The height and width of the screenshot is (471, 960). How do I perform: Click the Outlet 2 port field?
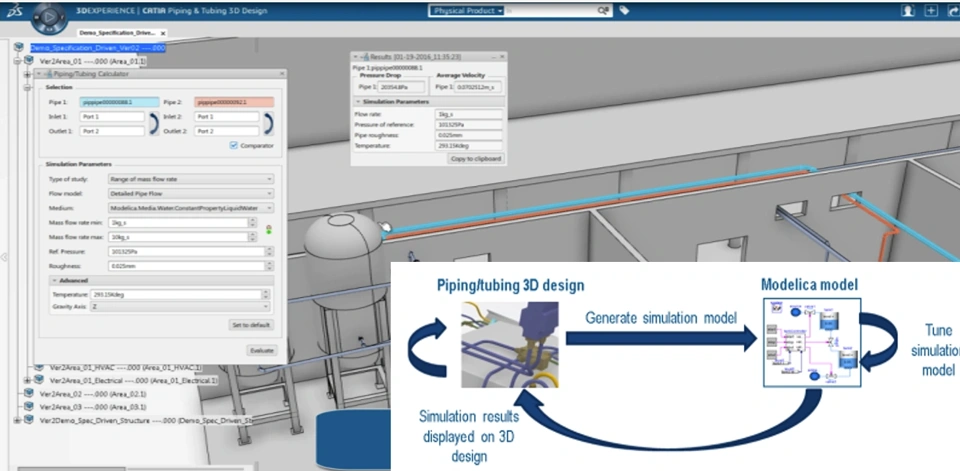tap(227, 131)
